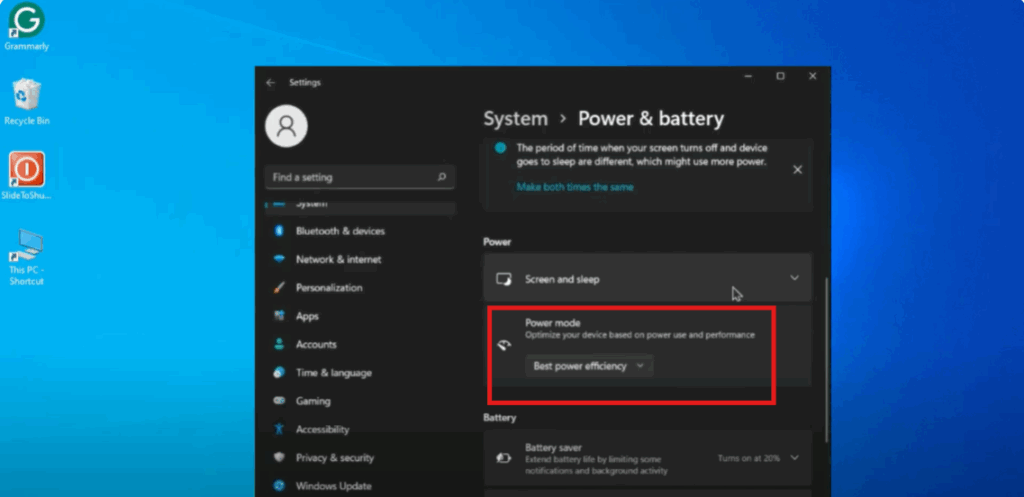Click the Bluetooth & devices icon
Screen dimensions: 1024x497
tap(280, 231)
